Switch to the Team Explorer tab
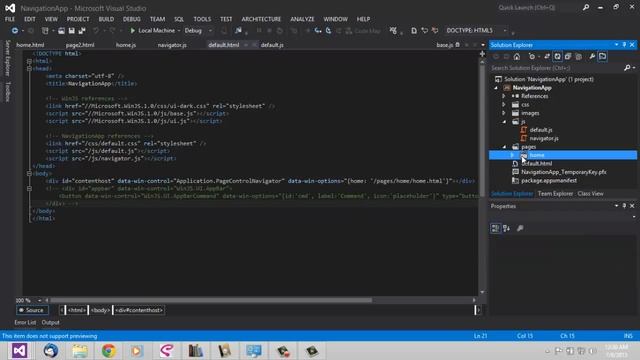The height and width of the screenshot is (360, 640). point(555,194)
